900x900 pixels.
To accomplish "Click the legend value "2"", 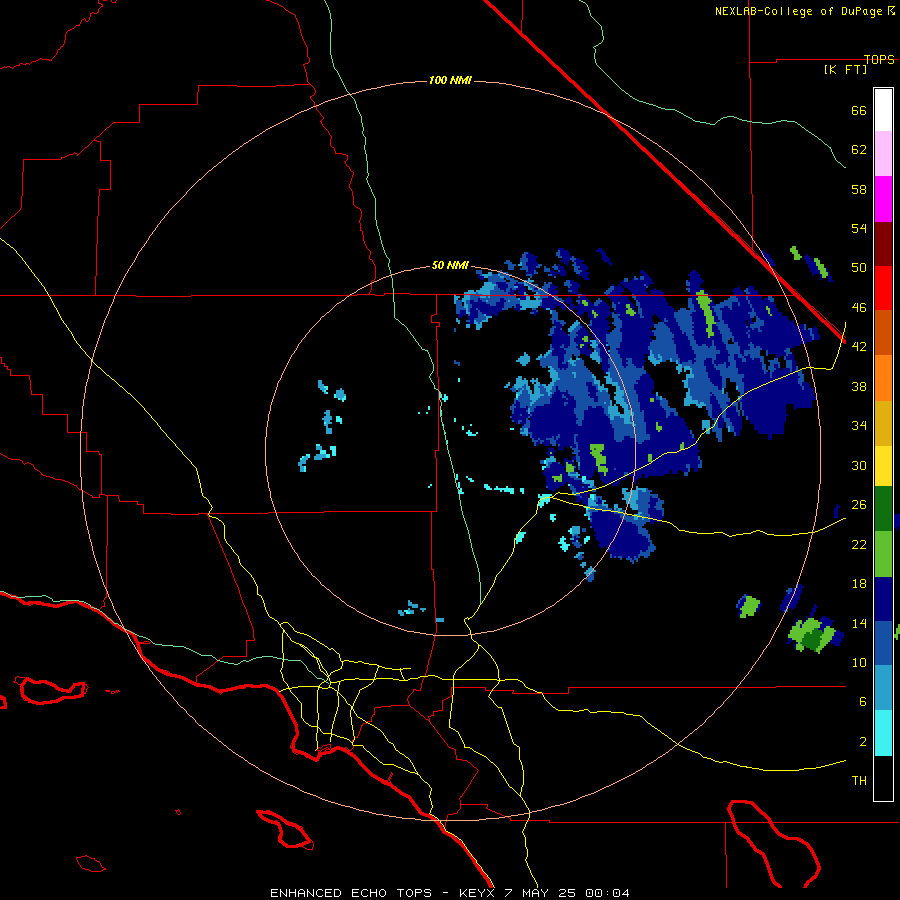I will point(862,741).
